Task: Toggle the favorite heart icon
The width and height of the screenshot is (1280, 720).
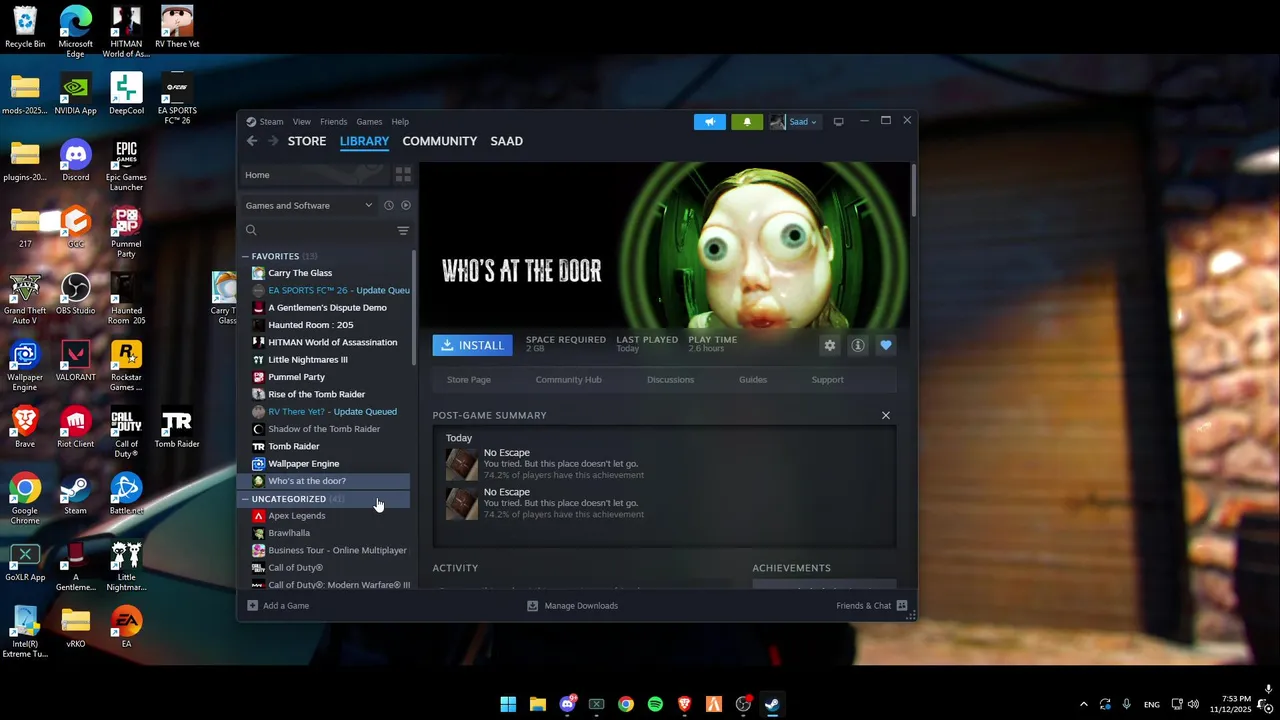Action: [x=885, y=345]
